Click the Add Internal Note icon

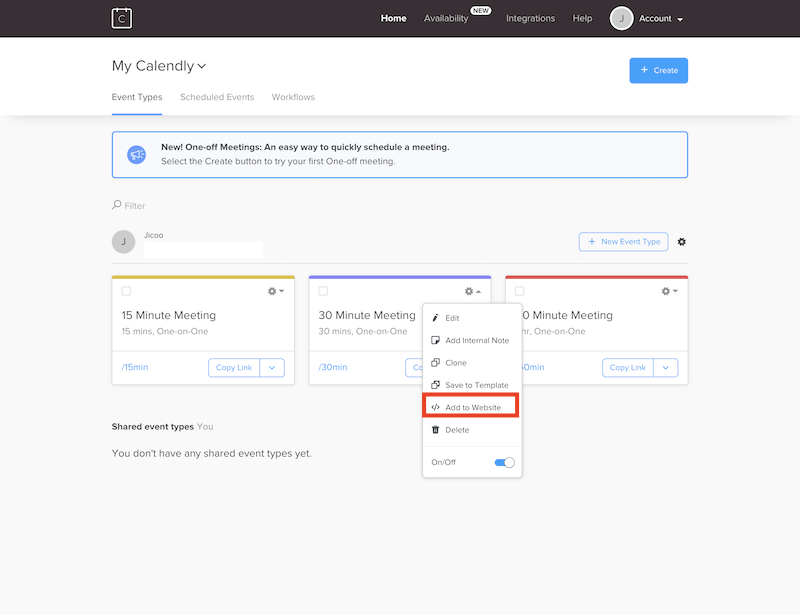[x=435, y=340]
